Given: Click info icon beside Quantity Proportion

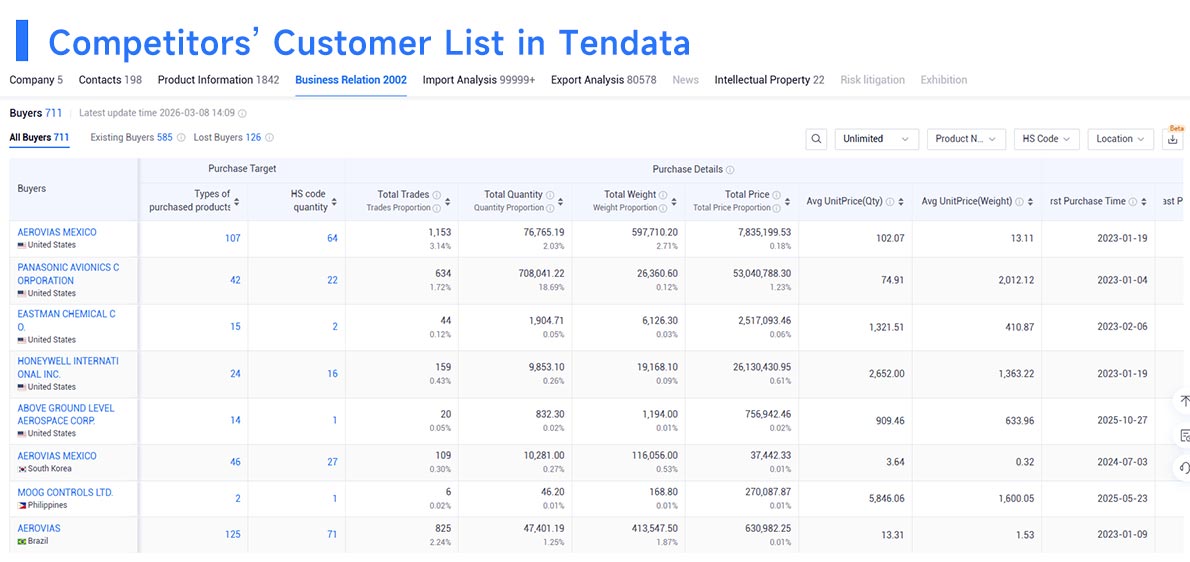Looking at the screenshot, I should [x=549, y=208].
